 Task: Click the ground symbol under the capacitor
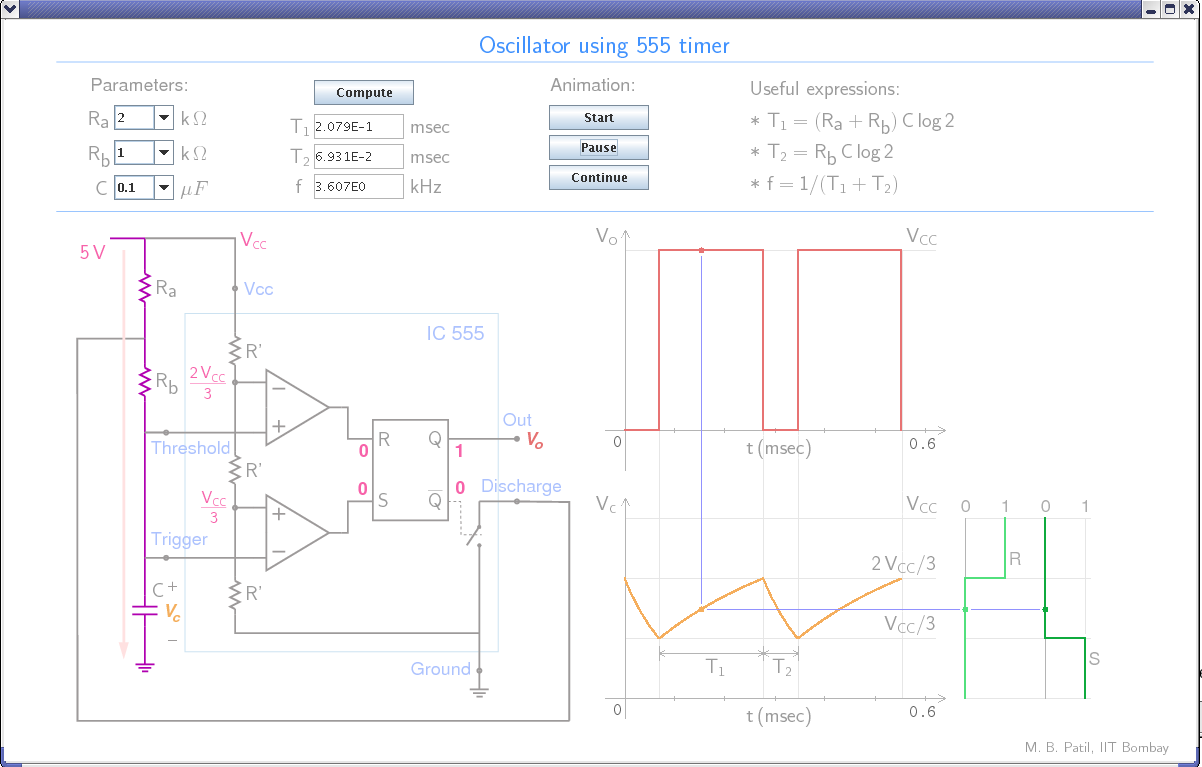145,667
